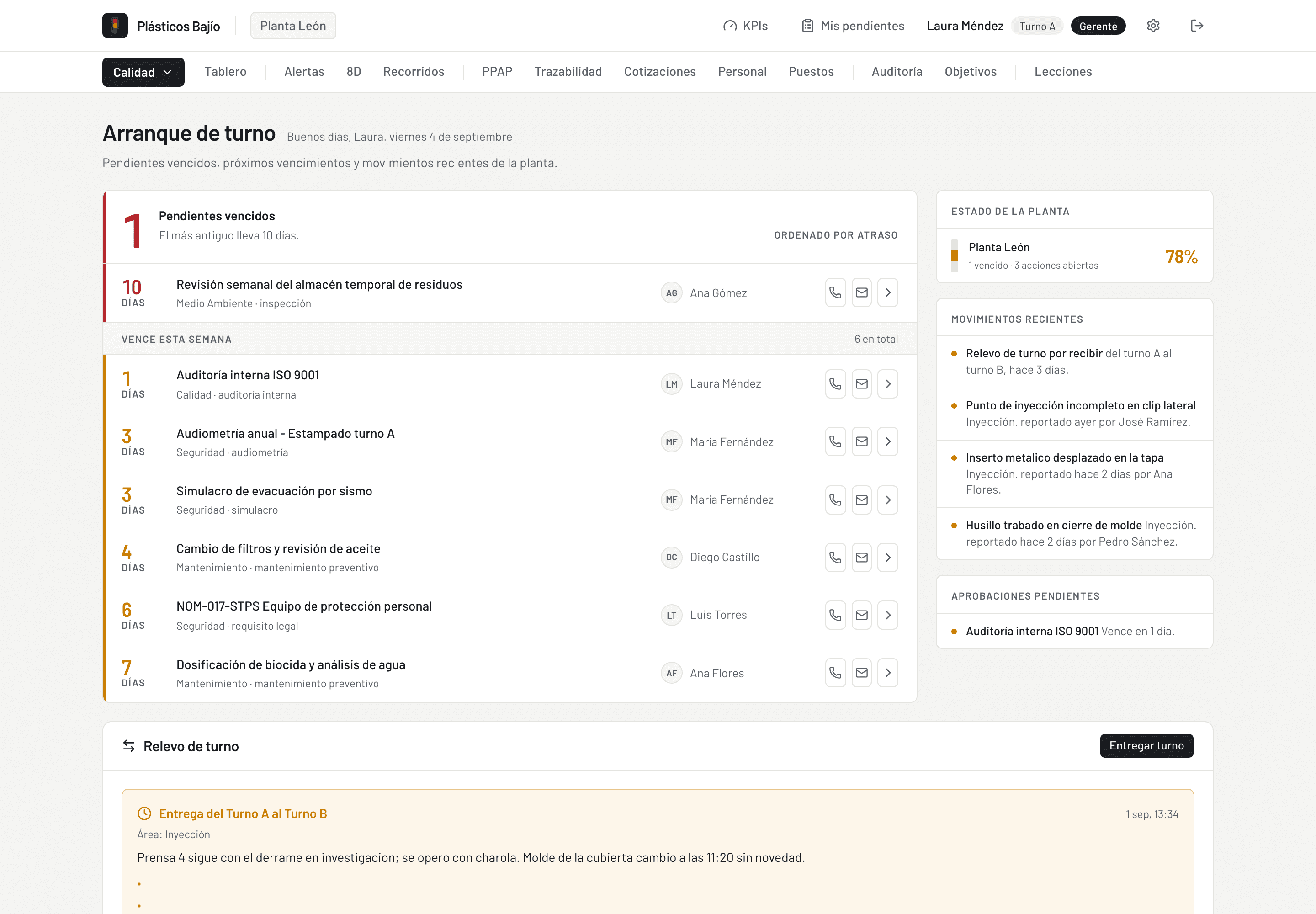The width and height of the screenshot is (1316, 914).
Task: Go to the Trazabilidad tab
Action: click(x=568, y=72)
